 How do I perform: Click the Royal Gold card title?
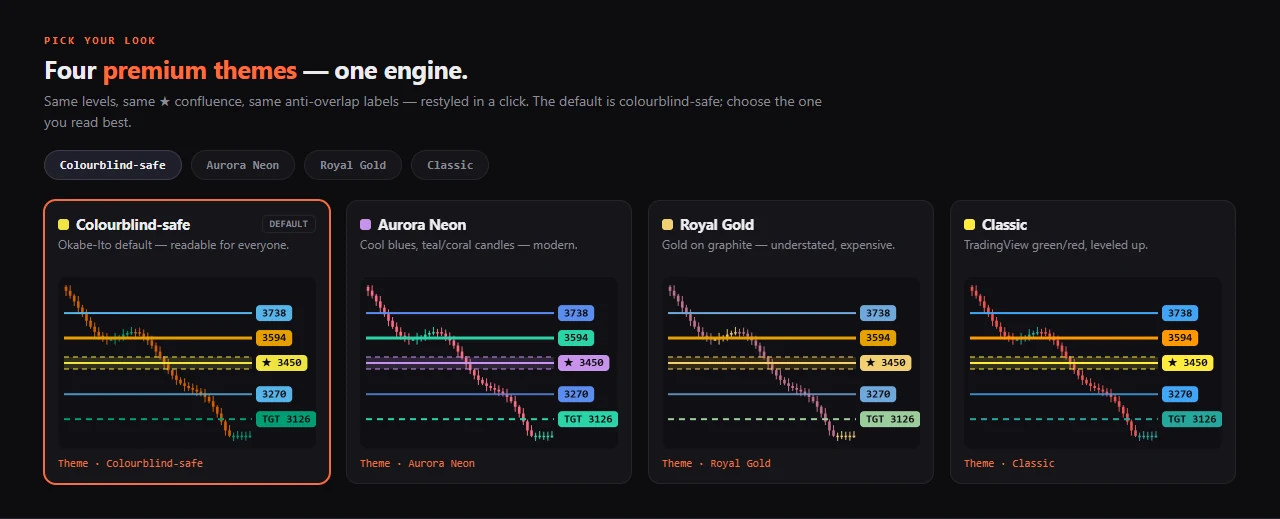point(717,225)
